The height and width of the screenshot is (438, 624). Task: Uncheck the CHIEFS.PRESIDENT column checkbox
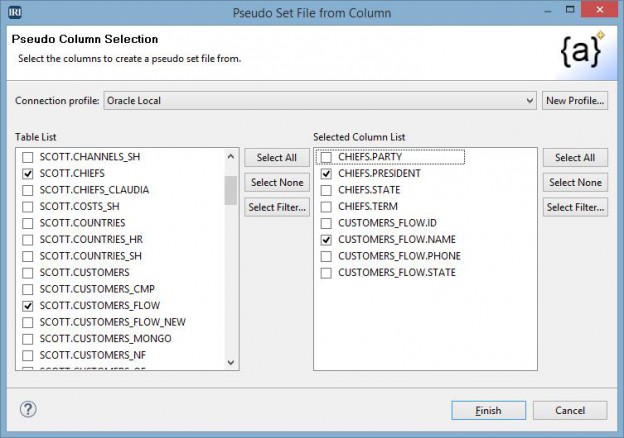(326, 174)
